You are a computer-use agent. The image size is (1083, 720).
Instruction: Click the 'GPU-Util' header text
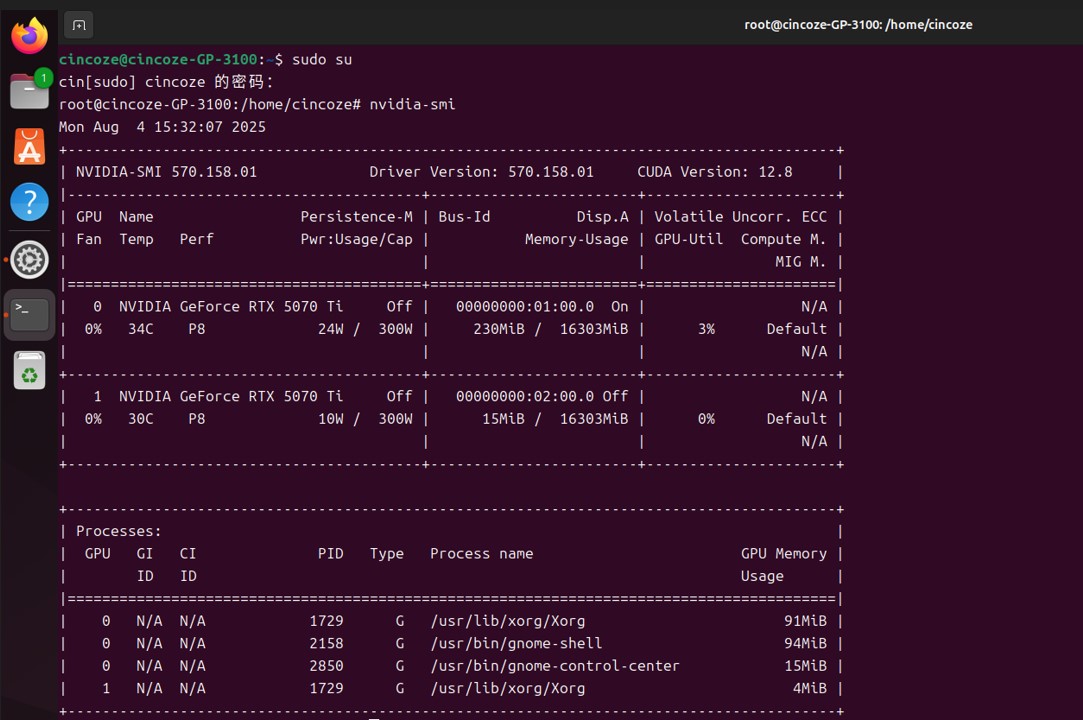(x=689, y=239)
